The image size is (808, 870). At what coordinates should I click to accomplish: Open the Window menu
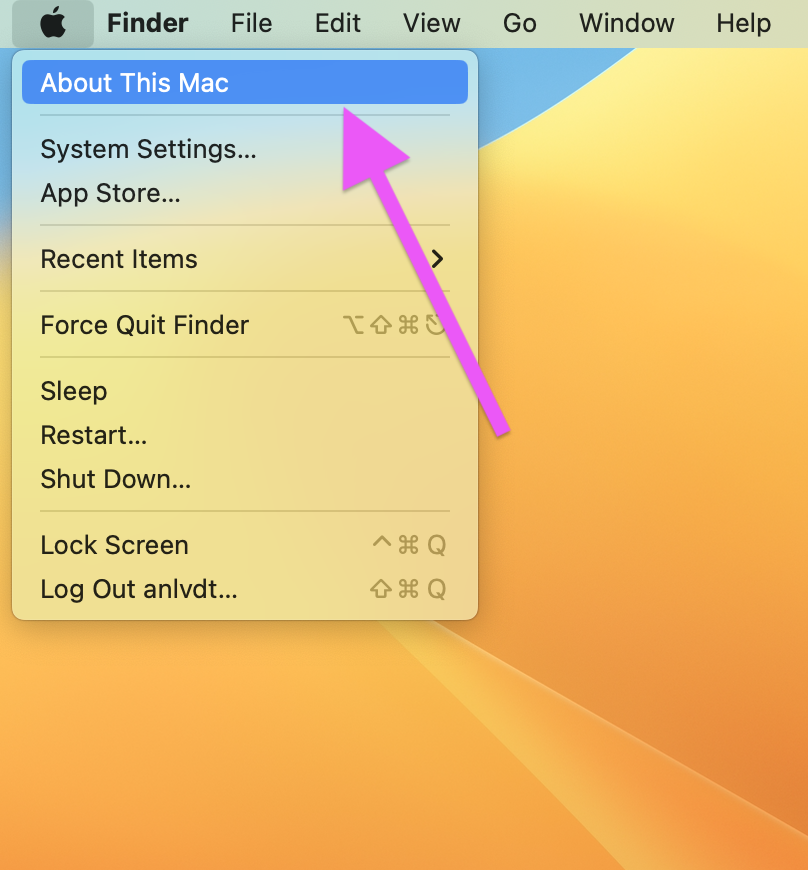pos(627,23)
